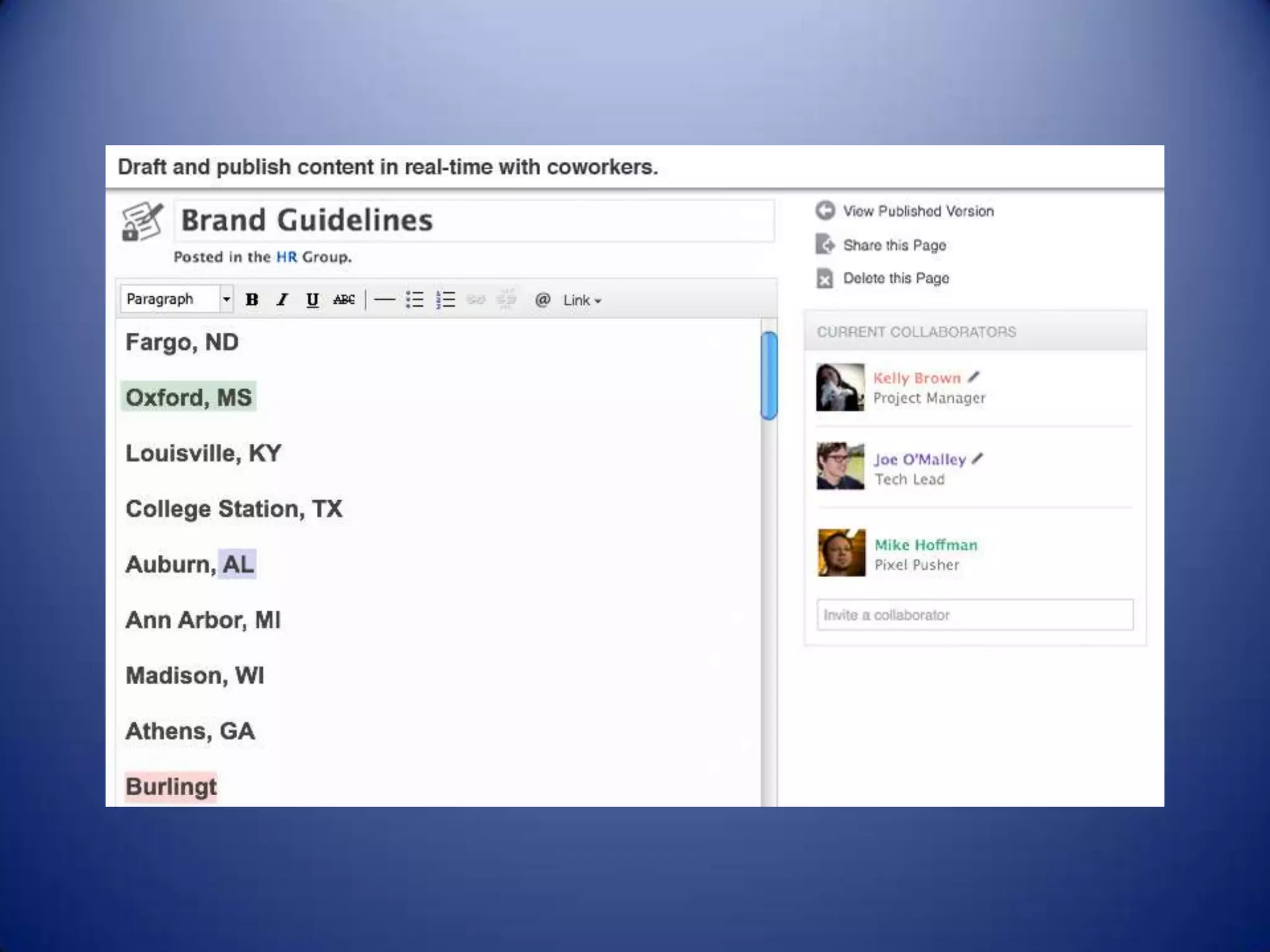
Task: Click the Delete this Page X icon
Action: coord(825,279)
